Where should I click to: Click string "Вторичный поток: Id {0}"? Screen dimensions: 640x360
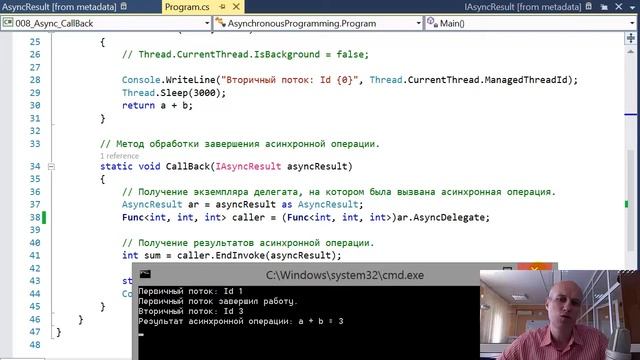290,80
